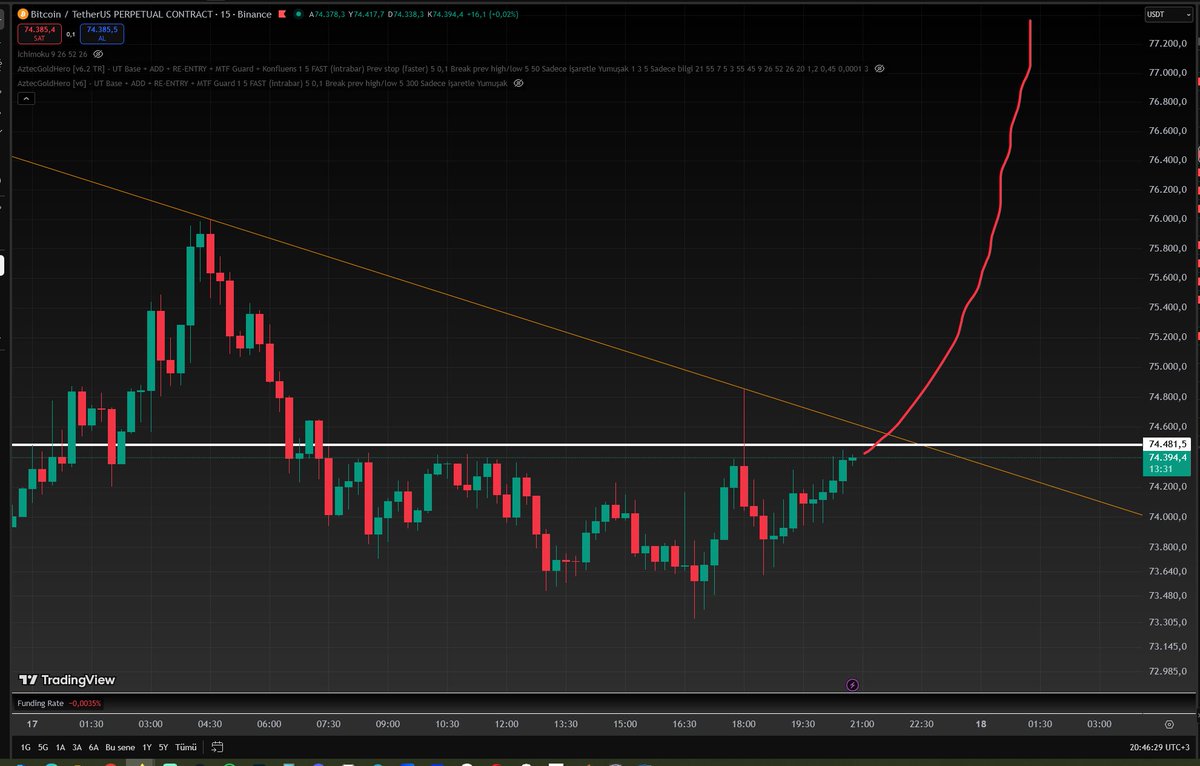The height and width of the screenshot is (766, 1200).
Task: Click the 22:30 time axis label
Action: coord(922,724)
